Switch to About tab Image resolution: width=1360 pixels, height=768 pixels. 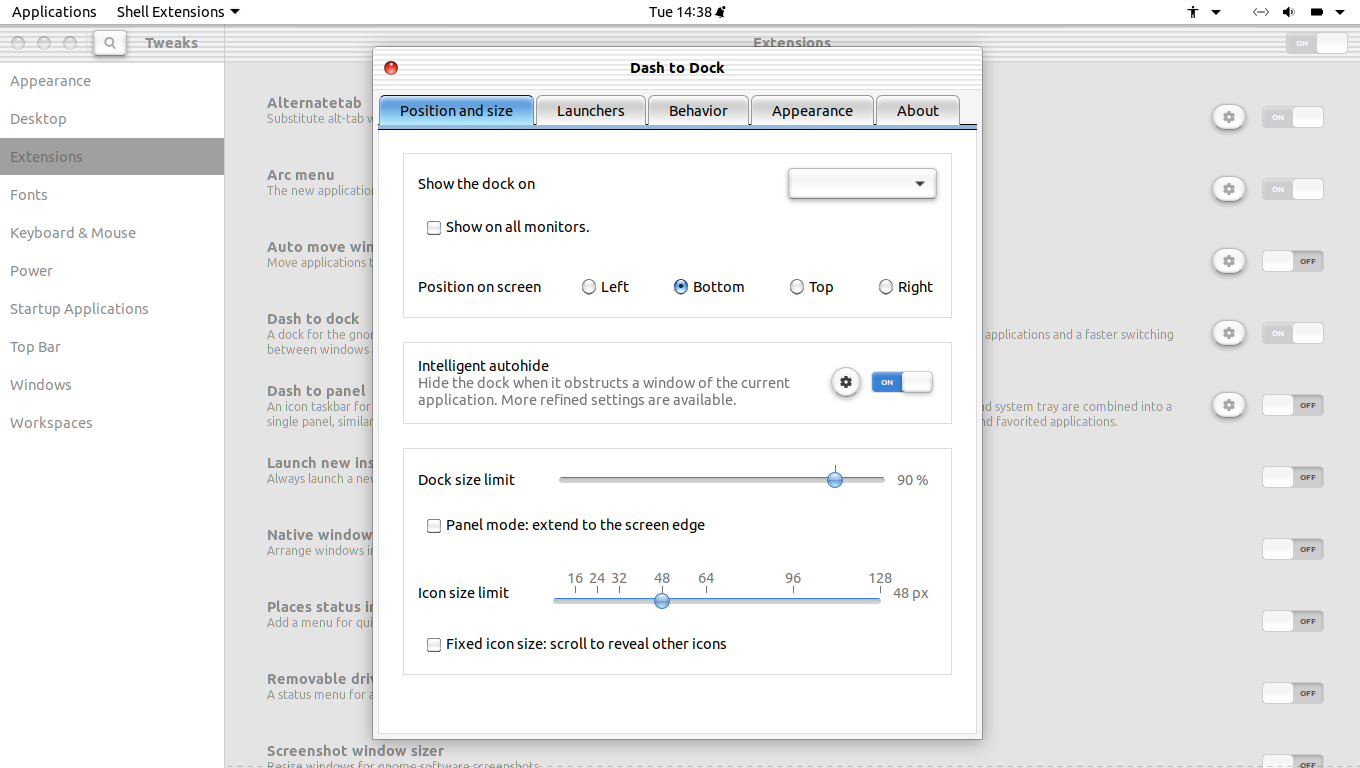[918, 111]
